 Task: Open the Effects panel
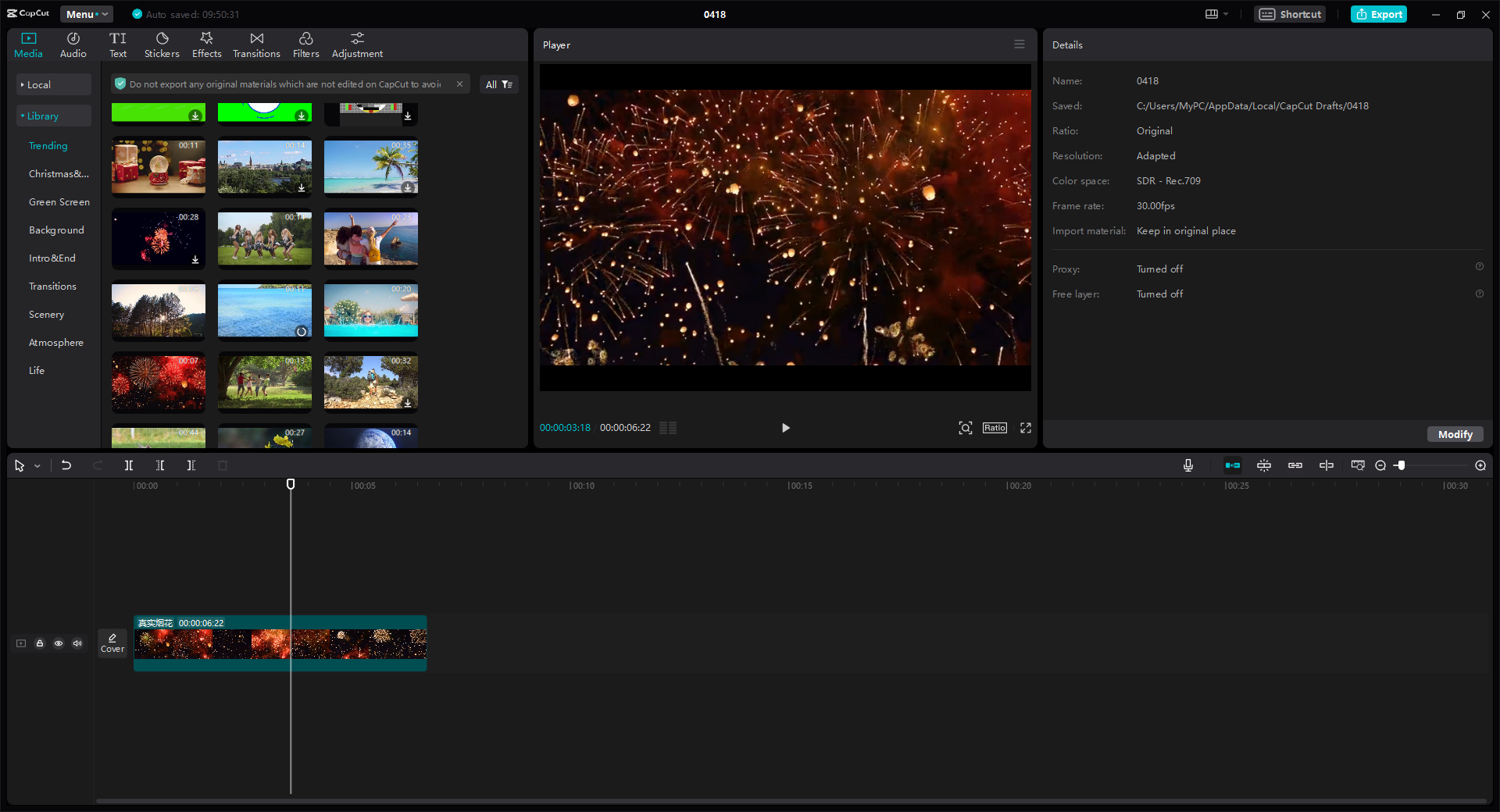coord(206,44)
